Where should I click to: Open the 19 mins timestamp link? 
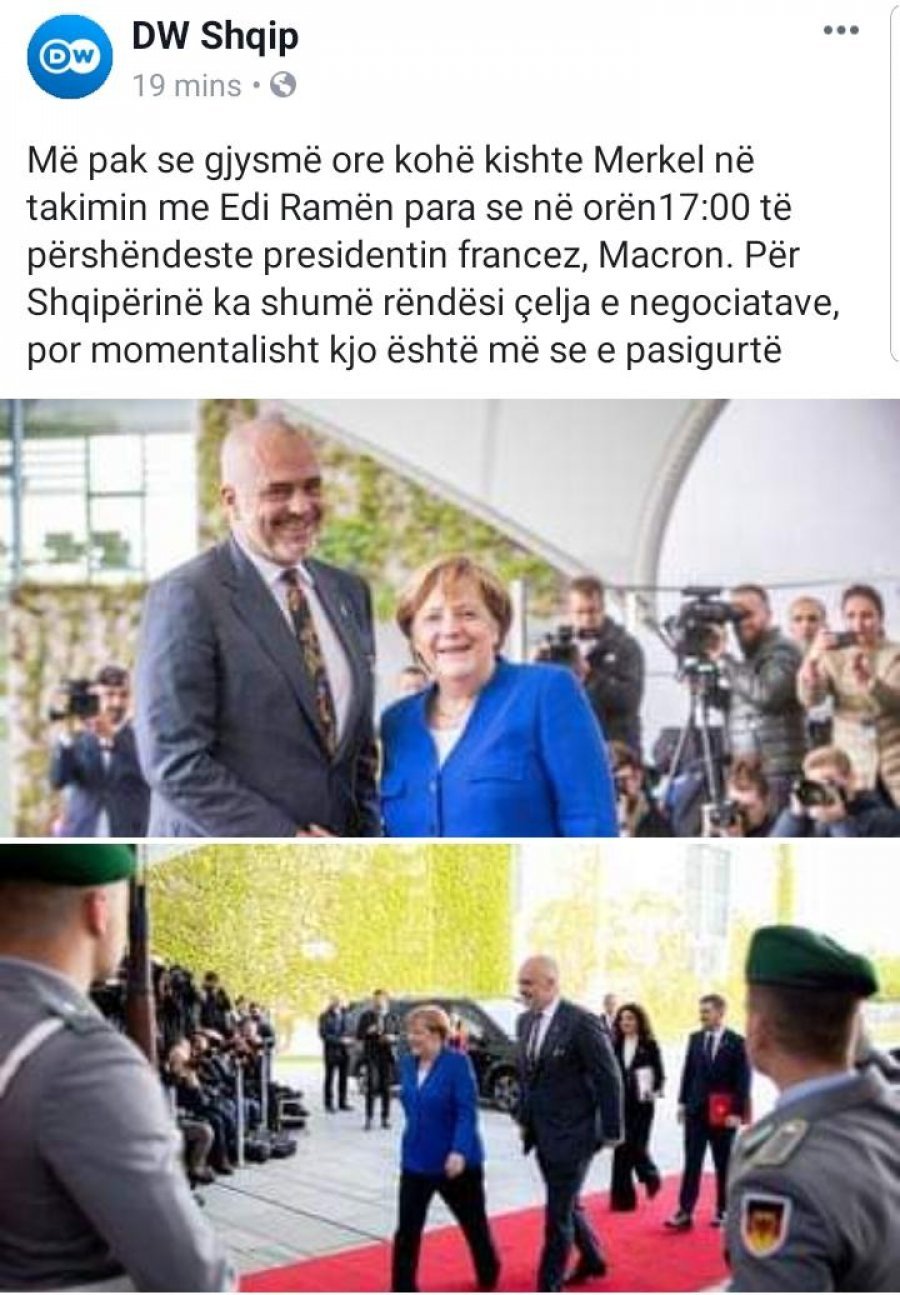pyautogui.click(x=187, y=86)
